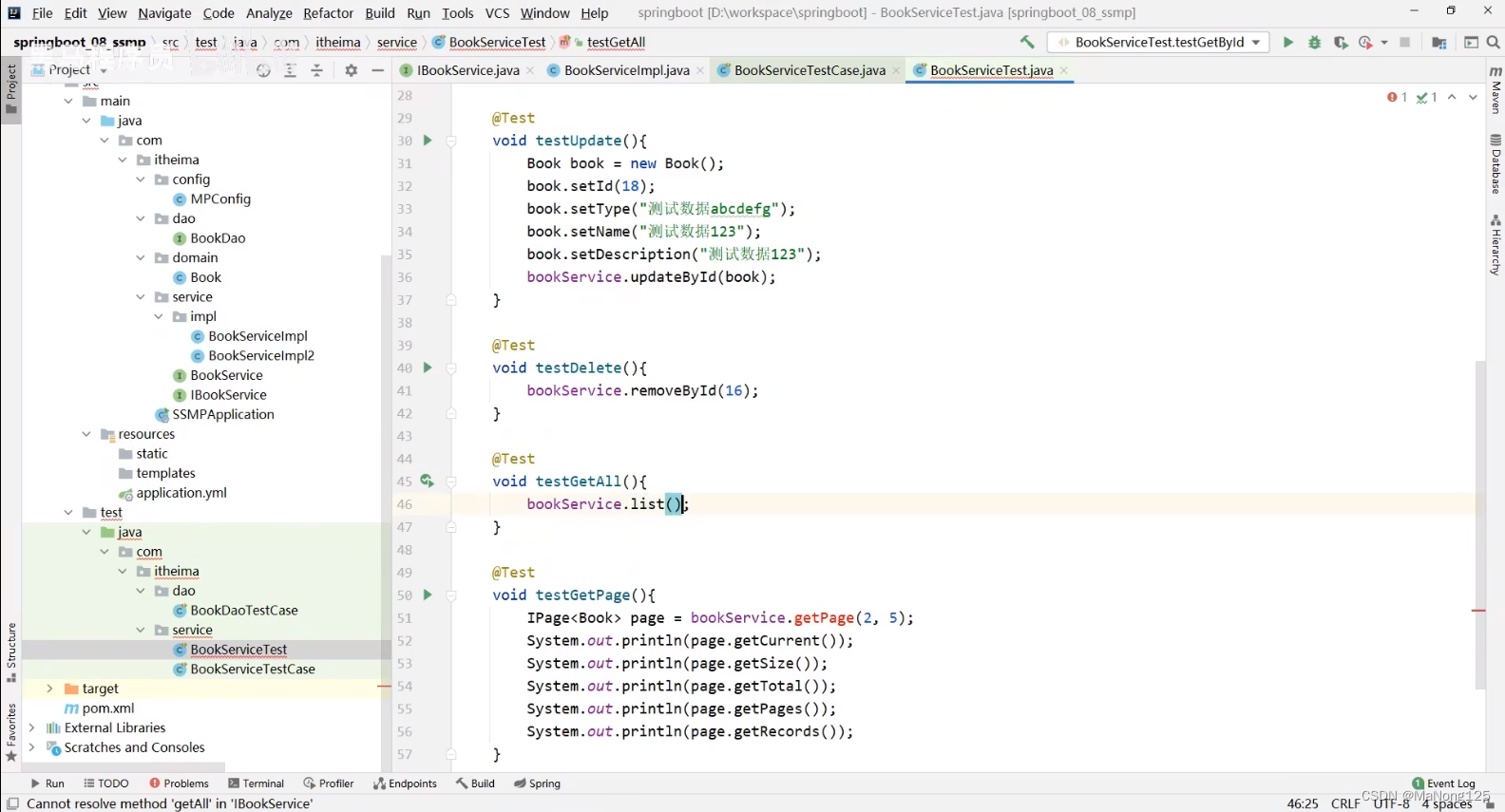
Task: Go to the previous highlighted error arrow
Action: click(1452, 97)
